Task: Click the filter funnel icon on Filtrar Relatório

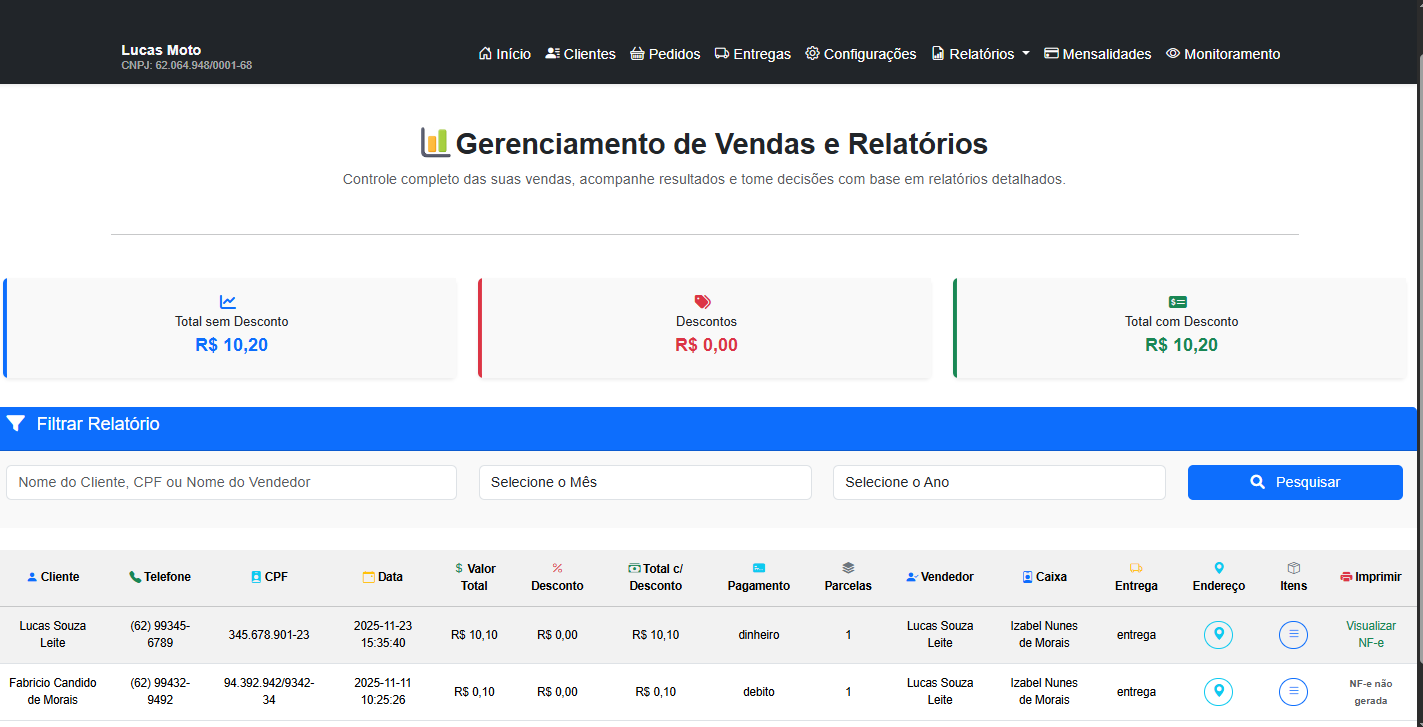Action: 16,423
